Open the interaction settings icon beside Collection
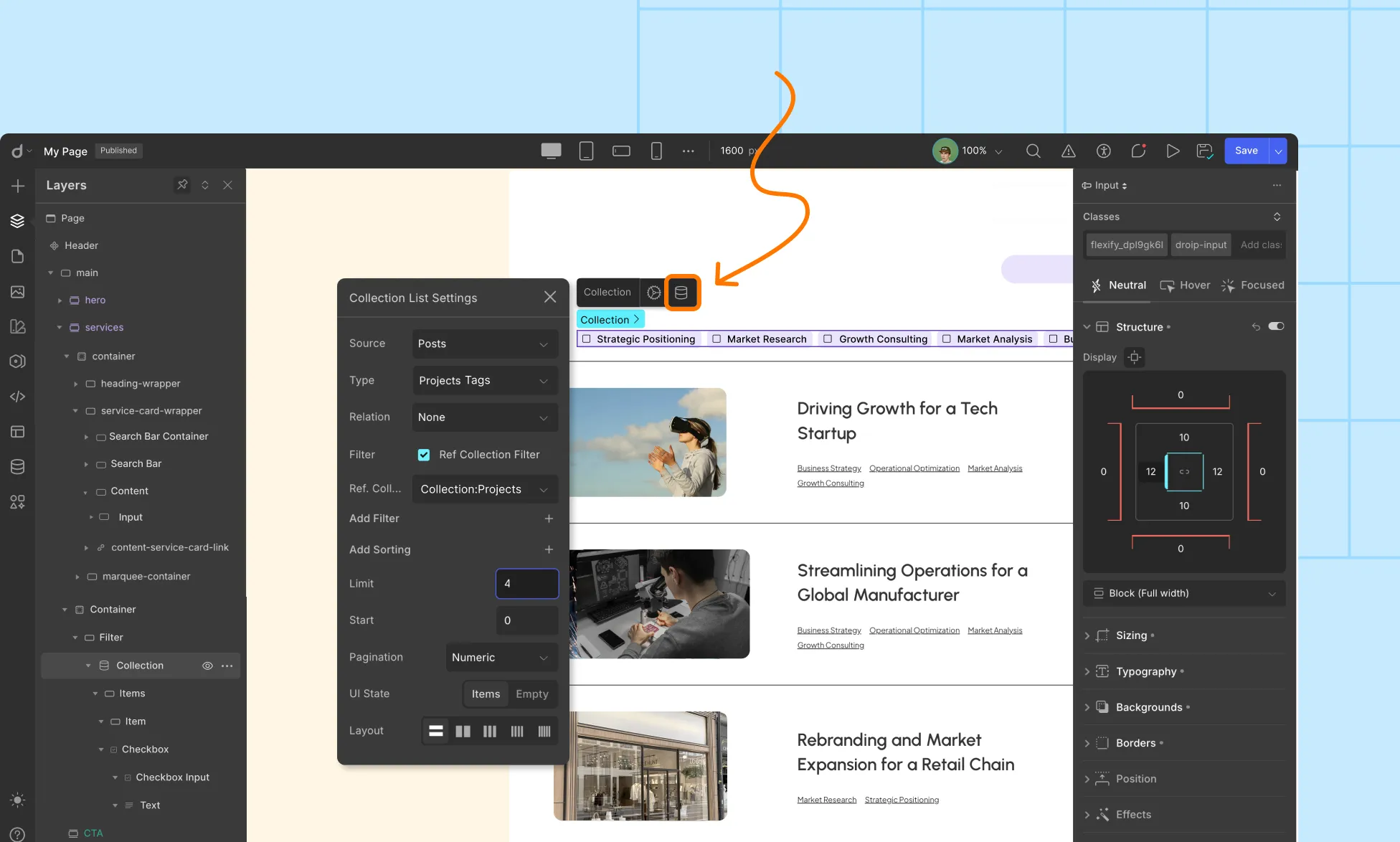Viewport: 1400px width, 842px height. pyautogui.click(x=653, y=292)
